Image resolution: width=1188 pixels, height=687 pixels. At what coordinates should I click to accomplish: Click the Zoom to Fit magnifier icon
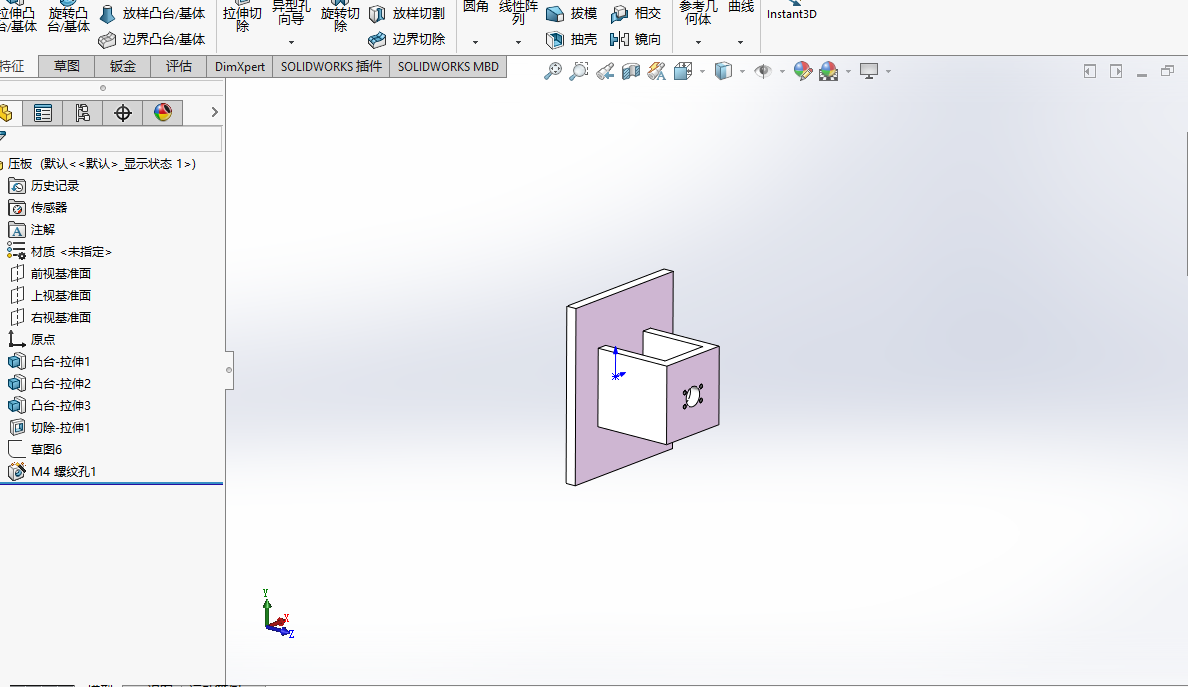[x=553, y=71]
